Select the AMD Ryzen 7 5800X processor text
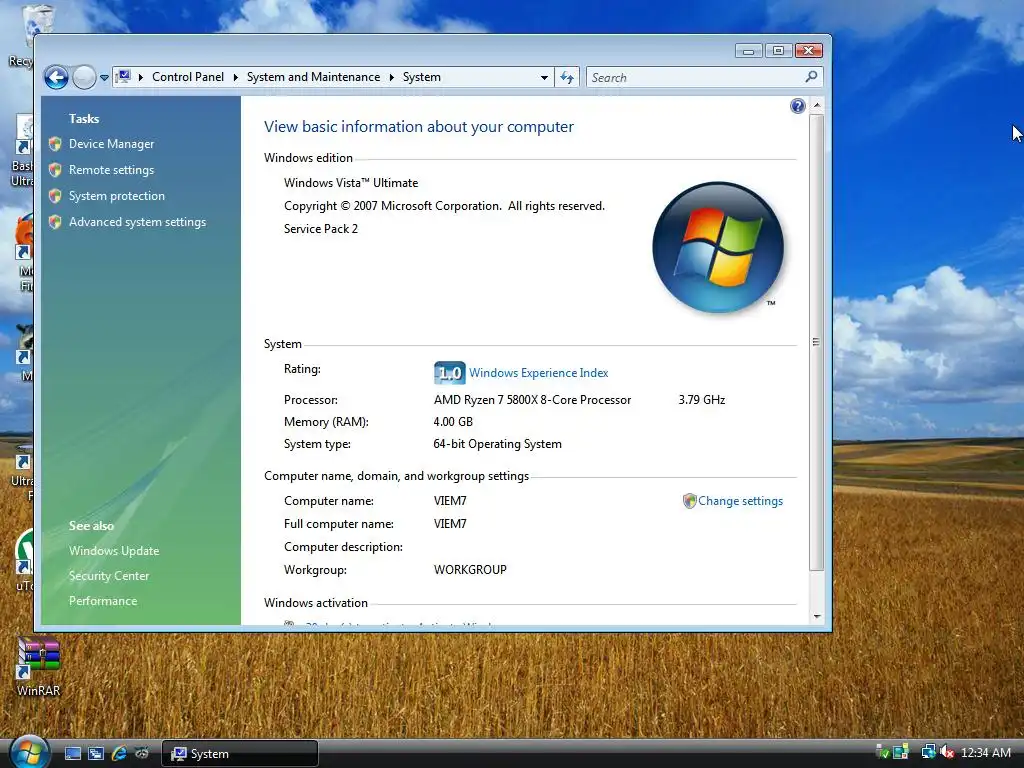This screenshot has height=768, width=1024. click(532, 400)
